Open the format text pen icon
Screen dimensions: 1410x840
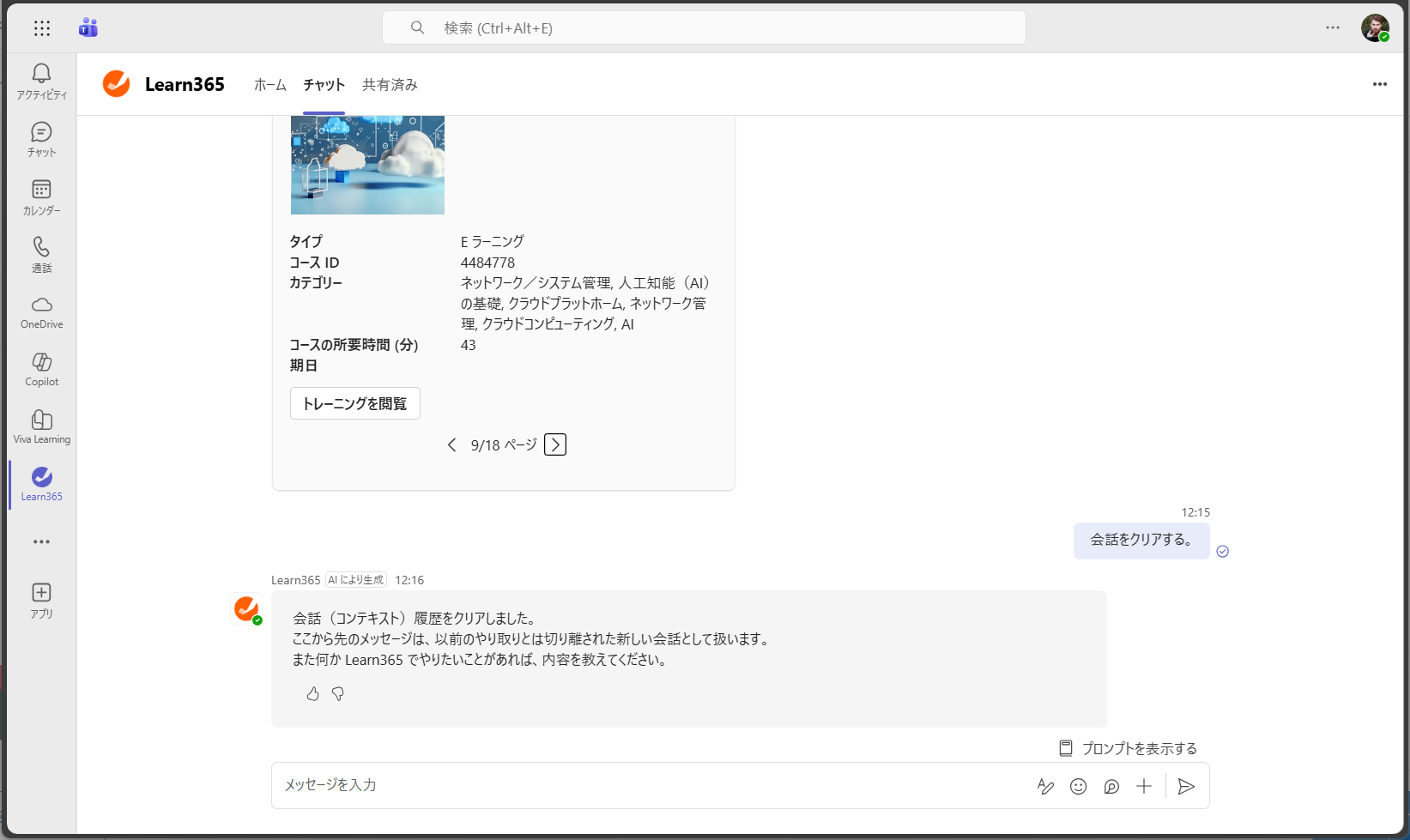tap(1045, 786)
